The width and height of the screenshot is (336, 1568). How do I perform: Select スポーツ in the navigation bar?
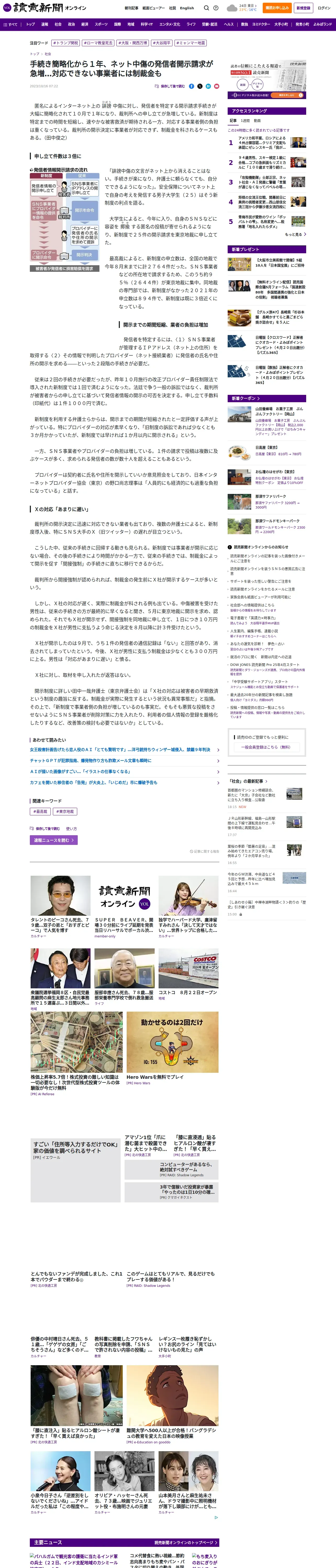[101, 24]
